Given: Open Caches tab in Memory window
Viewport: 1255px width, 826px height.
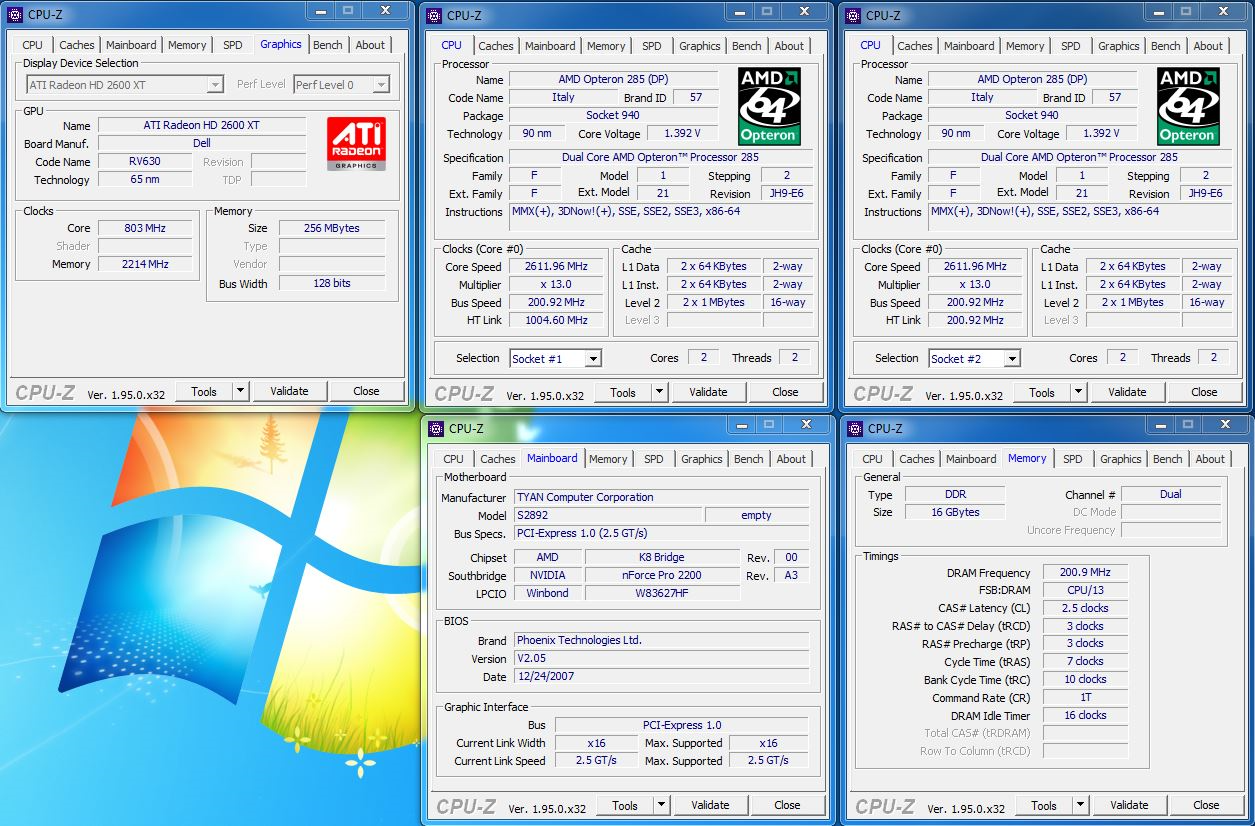Looking at the screenshot, I should pyautogui.click(x=916, y=459).
